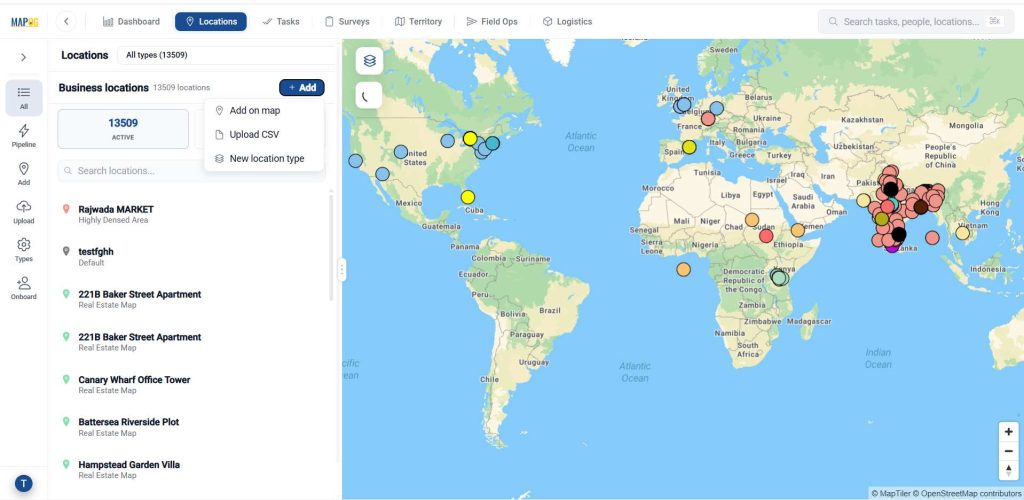1024x500 pixels.
Task: Click the locations list scrollbar
Action: click(331, 247)
